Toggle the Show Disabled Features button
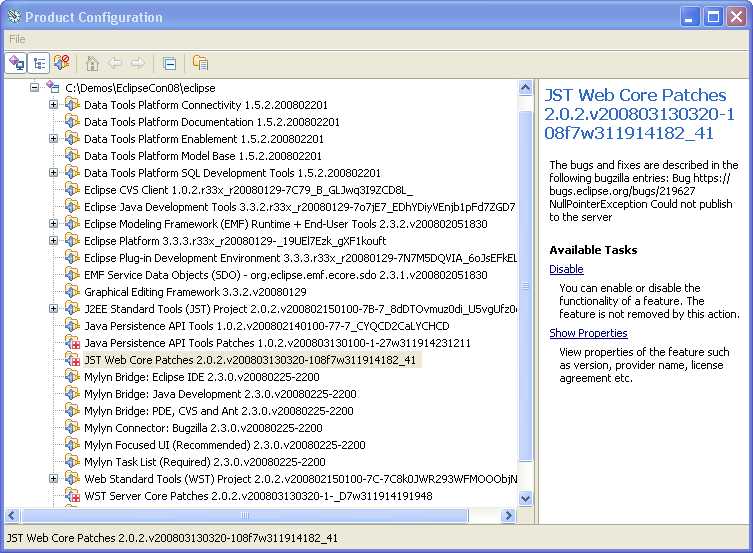The width and height of the screenshot is (753, 553). point(61,63)
